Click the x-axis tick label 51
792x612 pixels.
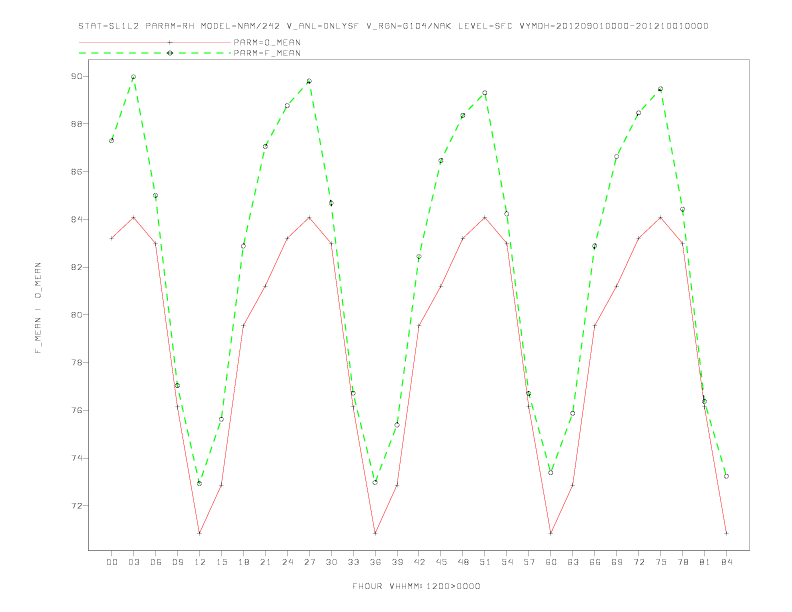pyautogui.click(x=485, y=562)
